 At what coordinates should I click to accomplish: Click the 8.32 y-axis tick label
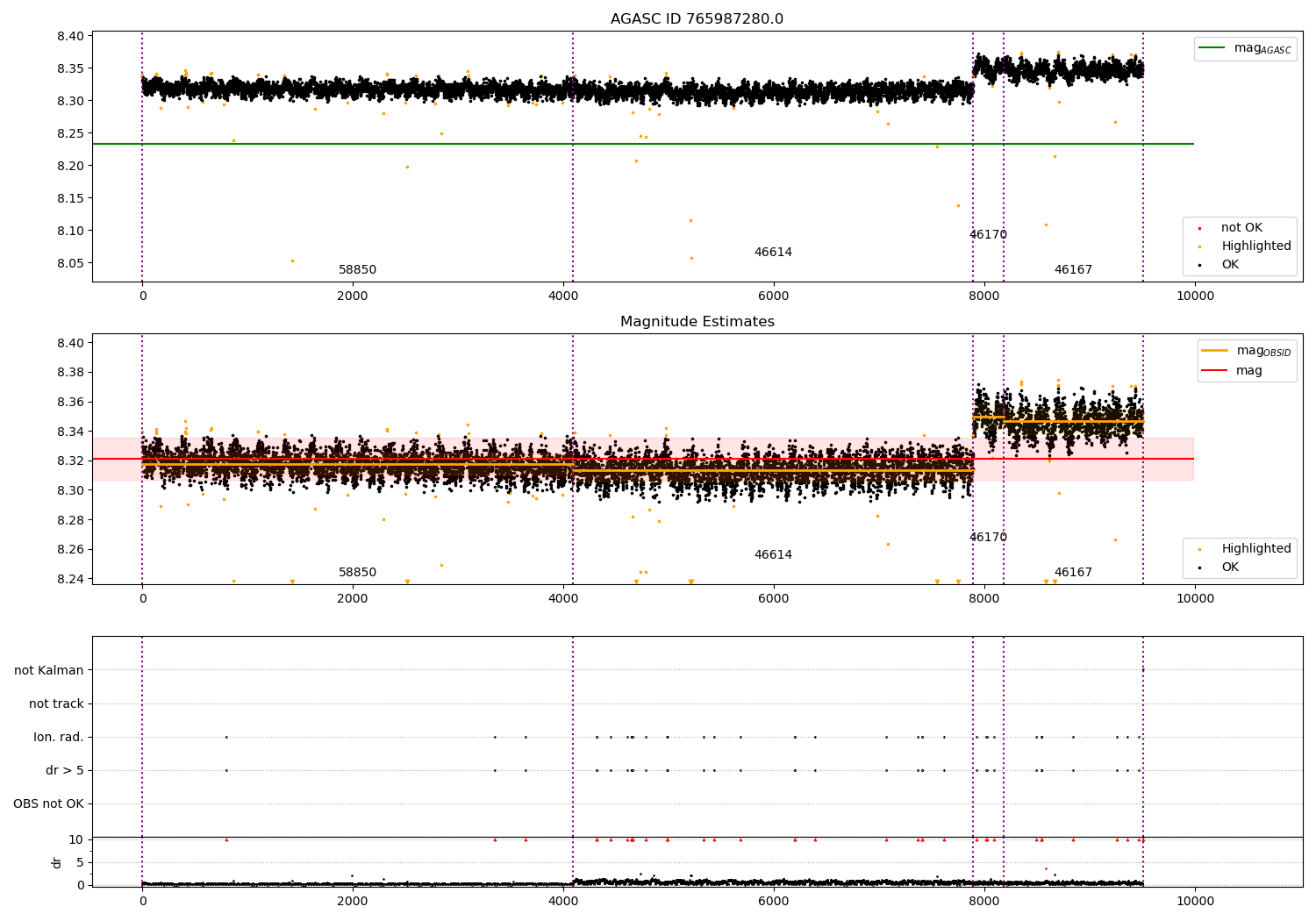tap(70, 461)
